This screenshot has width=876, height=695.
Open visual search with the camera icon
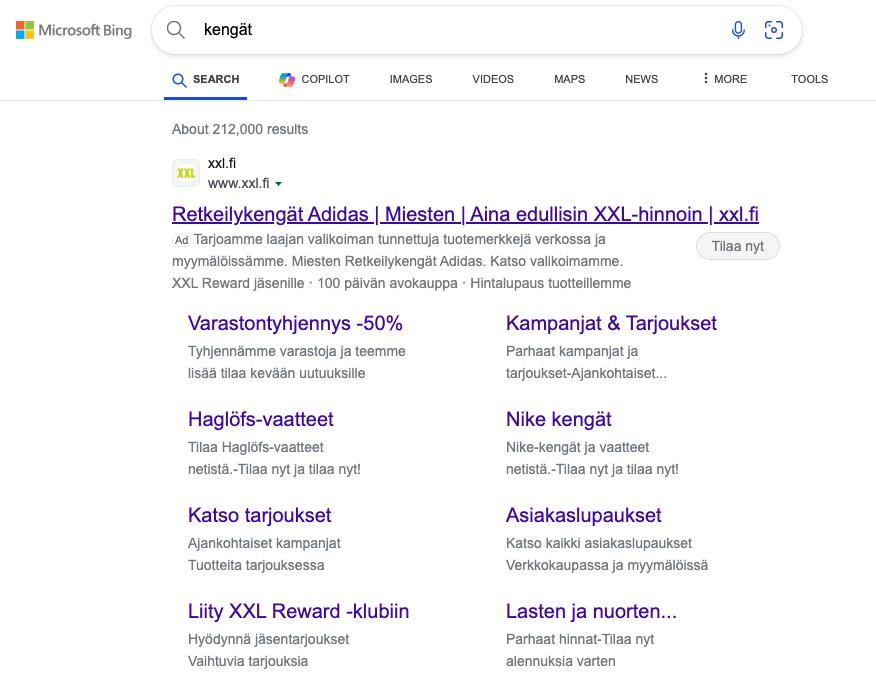coord(774,30)
